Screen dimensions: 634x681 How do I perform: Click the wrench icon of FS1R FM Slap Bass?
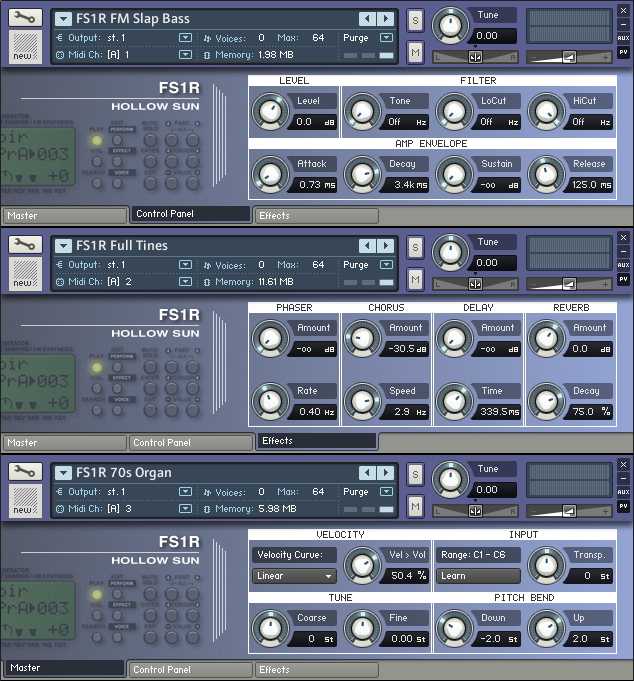25,18
